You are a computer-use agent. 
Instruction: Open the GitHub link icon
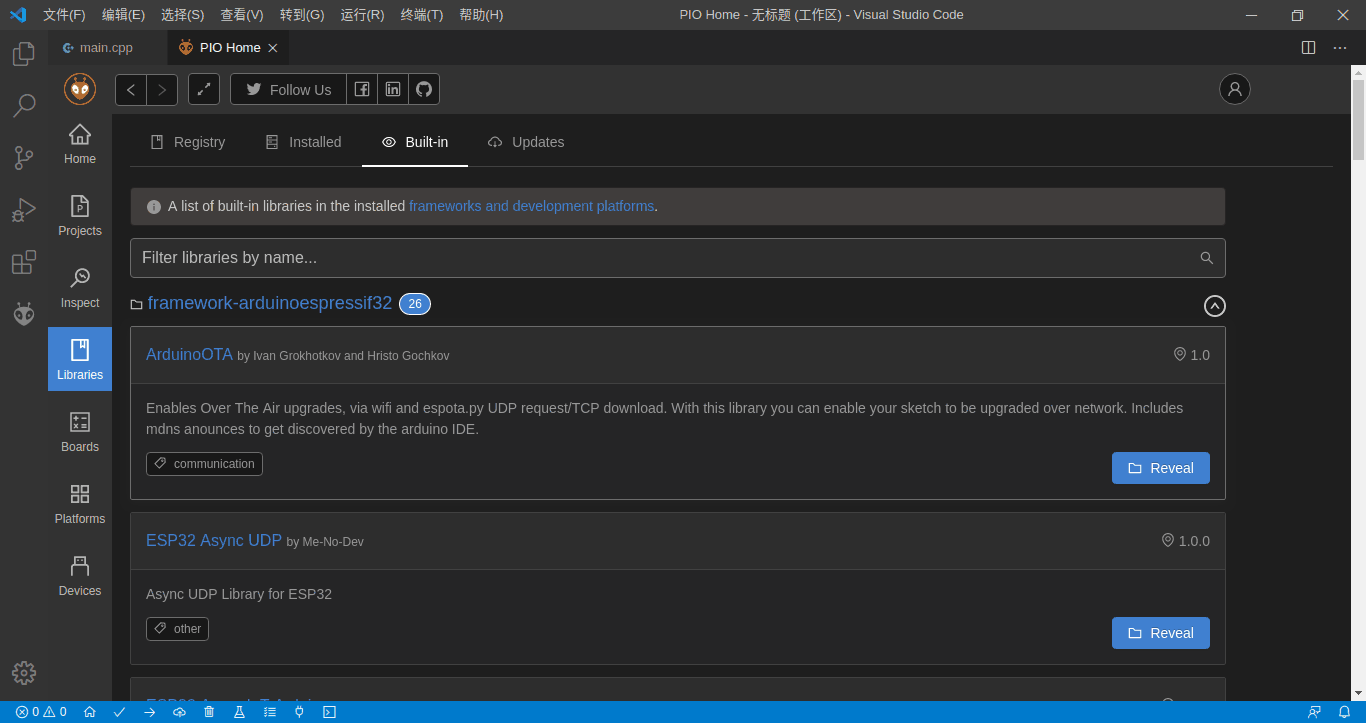tap(424, 89)
